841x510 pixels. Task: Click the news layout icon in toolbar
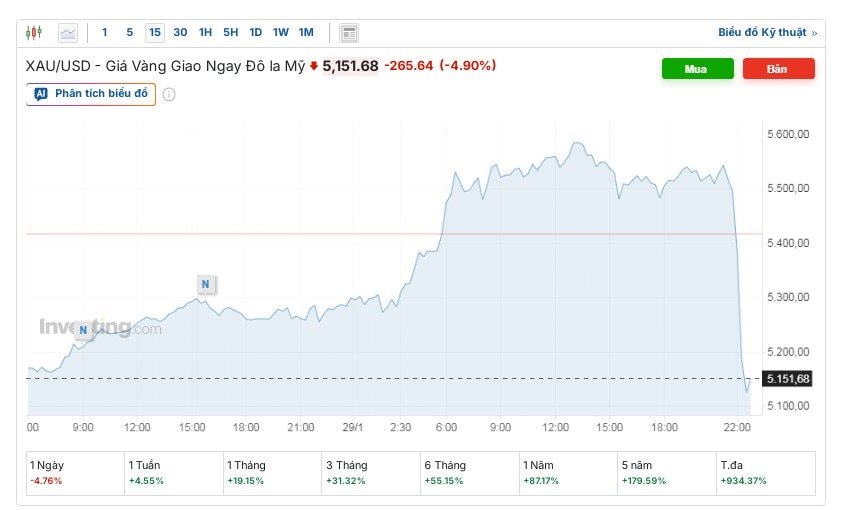(349, 33)
